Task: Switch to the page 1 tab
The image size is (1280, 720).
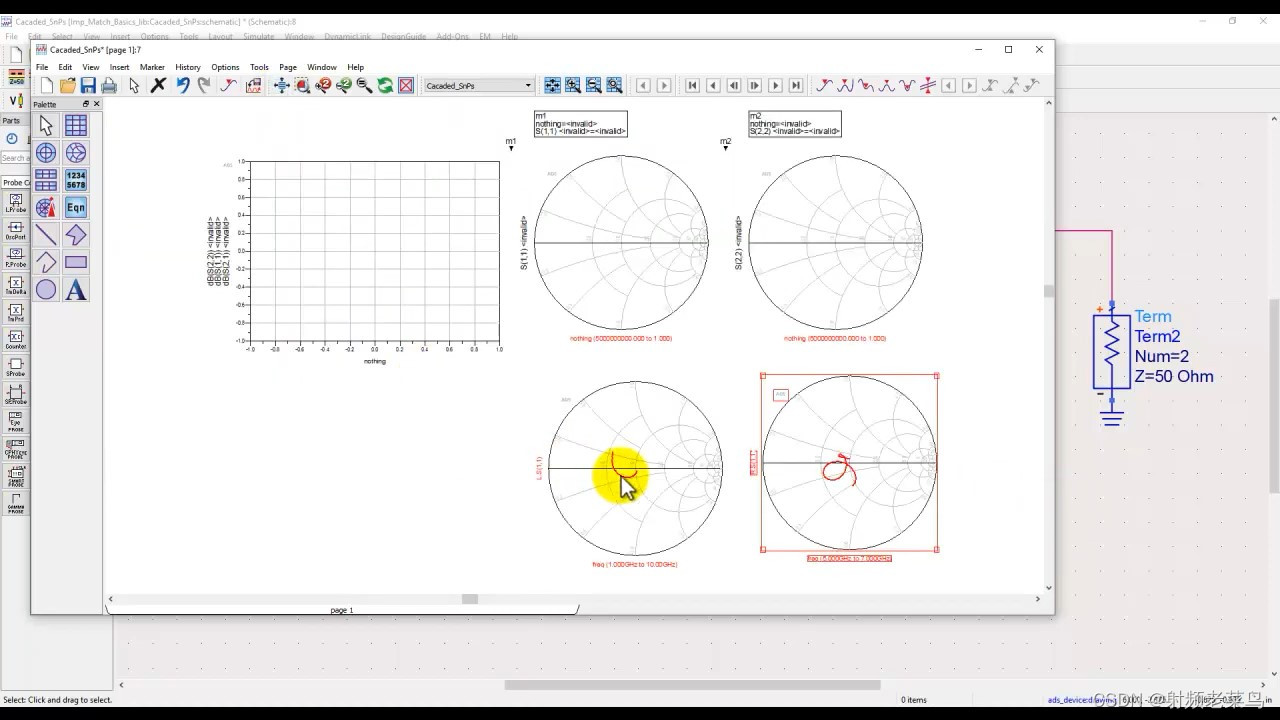Action: tap(342, 610)
